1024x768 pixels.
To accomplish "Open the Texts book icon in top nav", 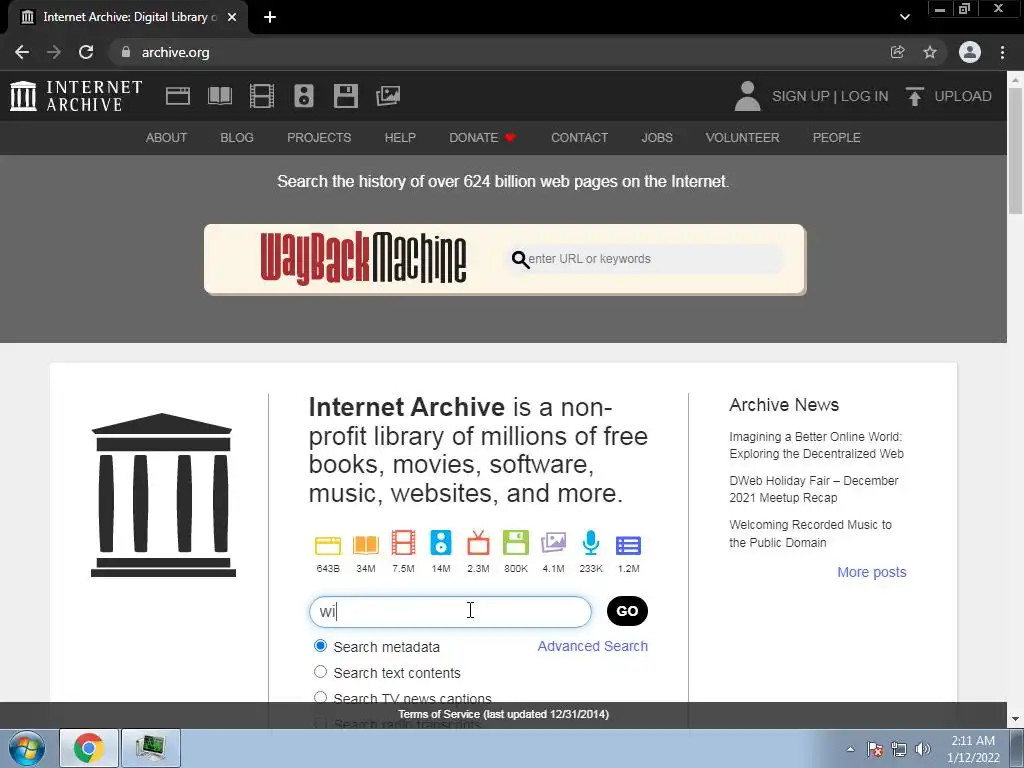I will coord(219,96).
